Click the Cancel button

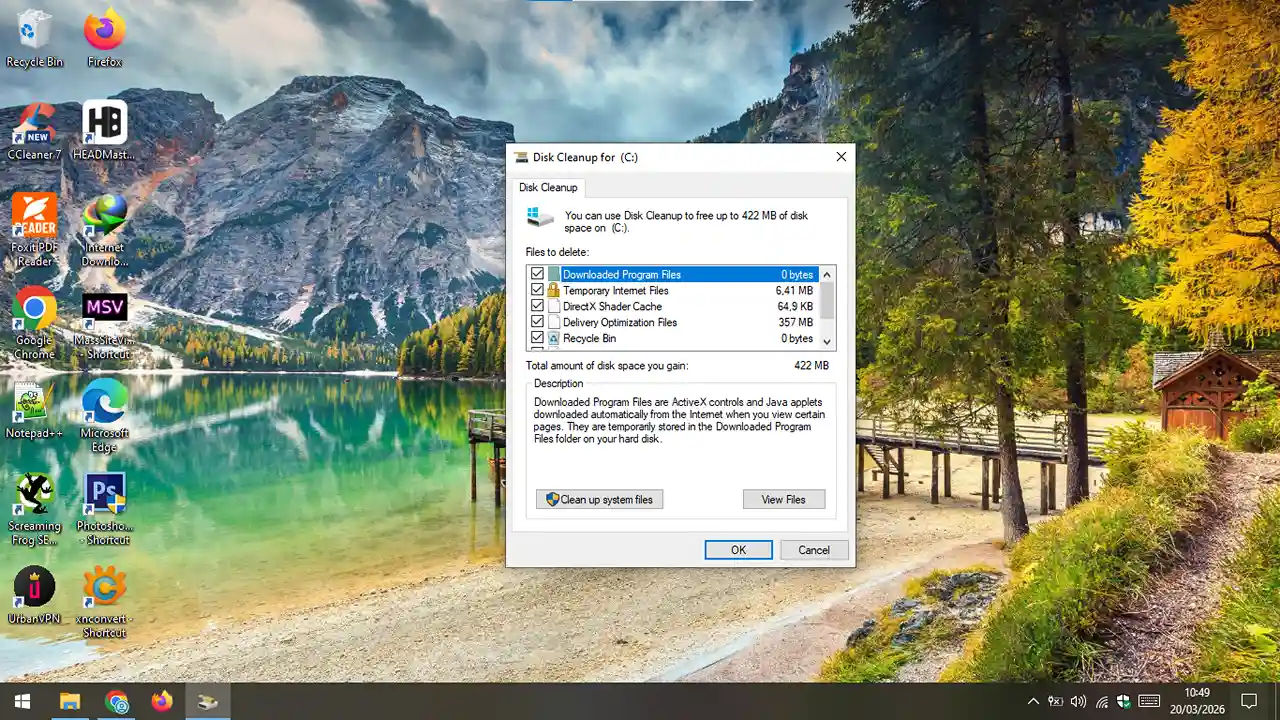pos(814,550)
